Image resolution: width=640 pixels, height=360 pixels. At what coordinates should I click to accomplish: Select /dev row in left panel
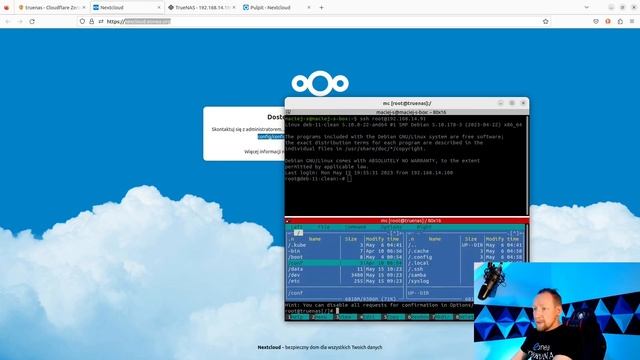coord(345,275)
